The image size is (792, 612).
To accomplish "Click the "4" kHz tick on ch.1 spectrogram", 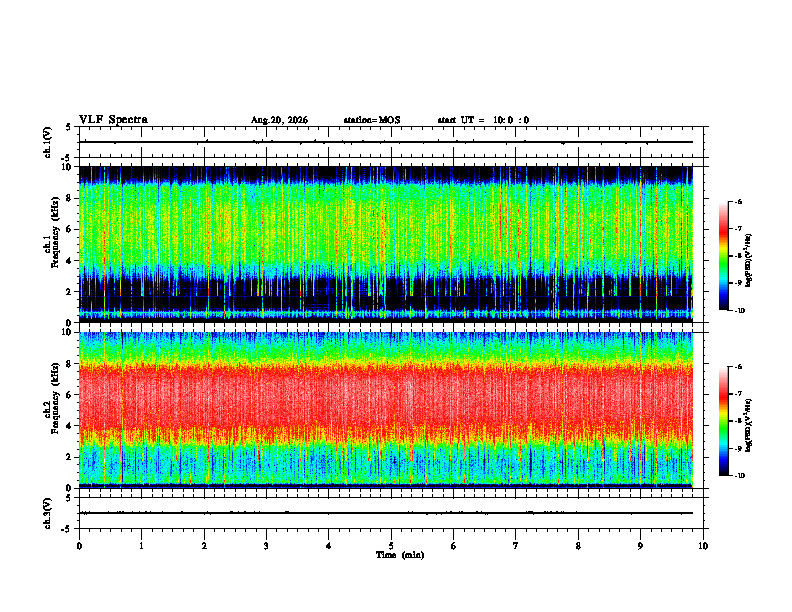I will [x=70, y=261].
